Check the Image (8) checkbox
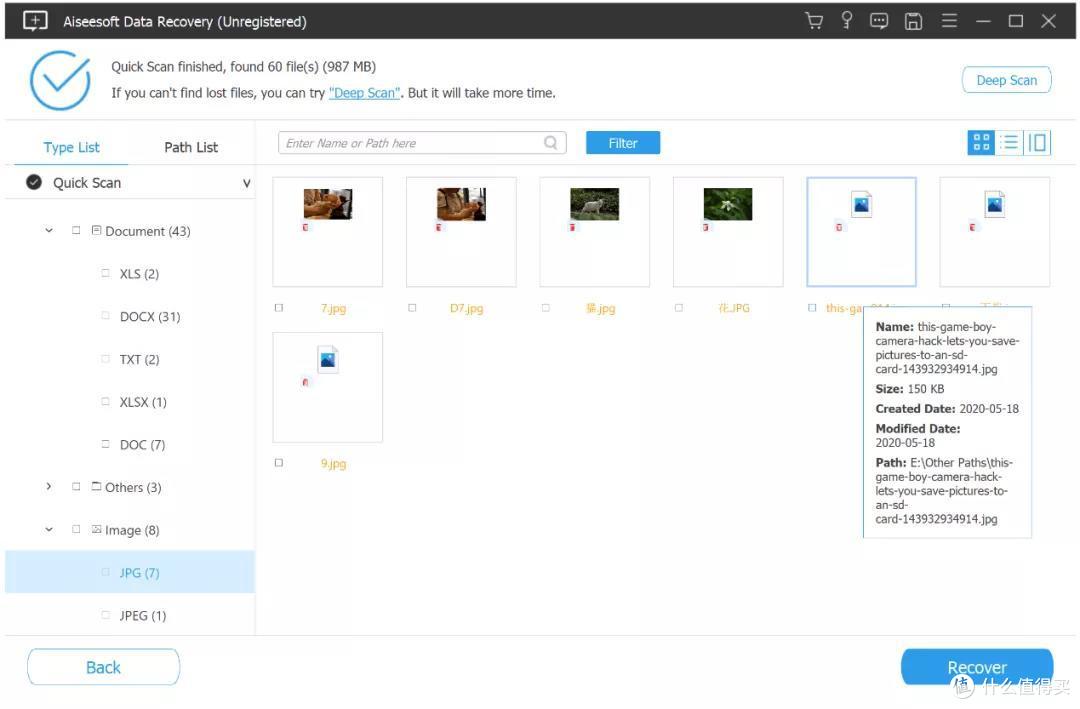This screenshot has width=1080, height=709. pos(76,529)
